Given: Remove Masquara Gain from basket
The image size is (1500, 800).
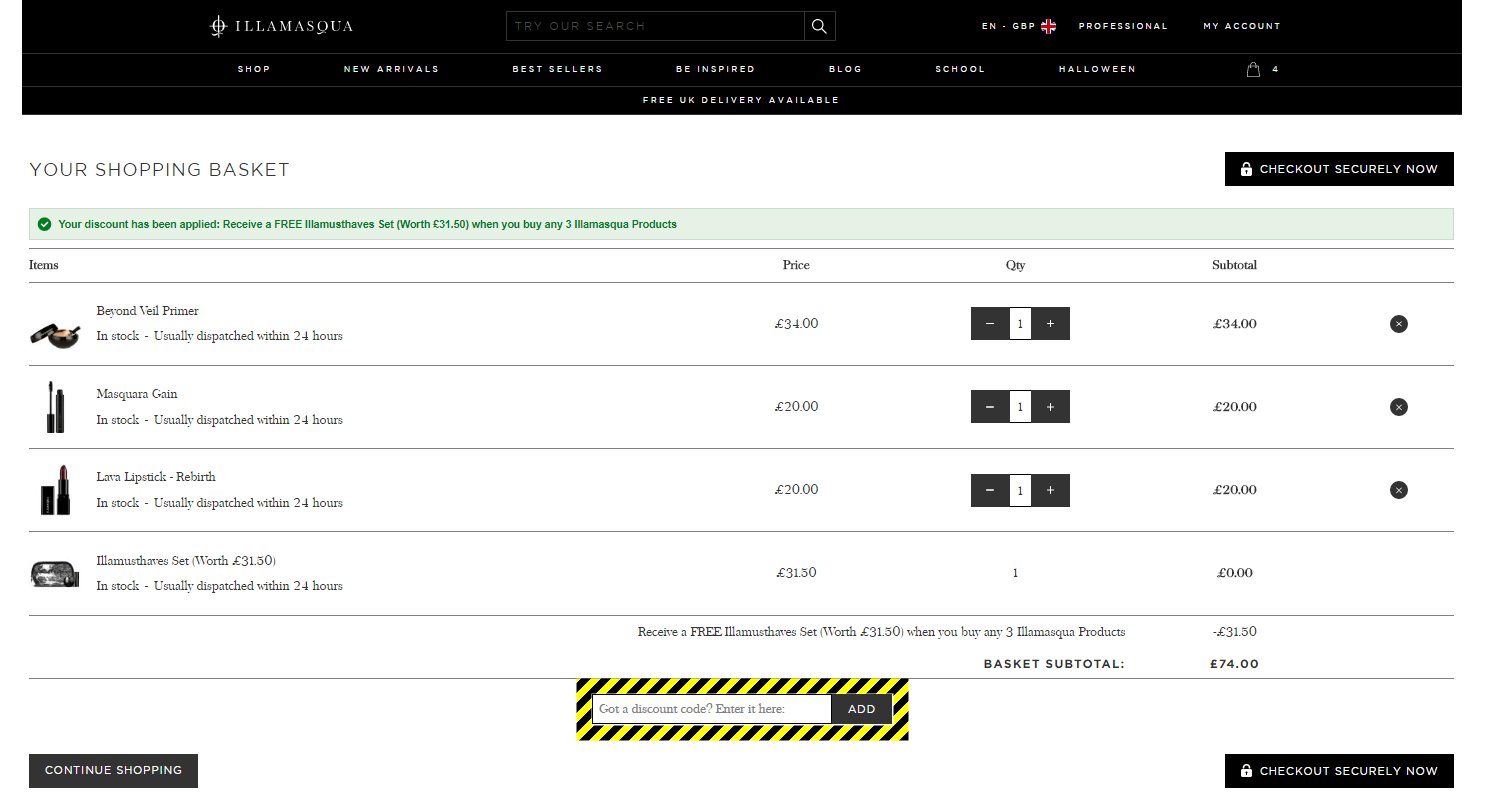Looking at the screenshot, I should [x=1398, y=407].
